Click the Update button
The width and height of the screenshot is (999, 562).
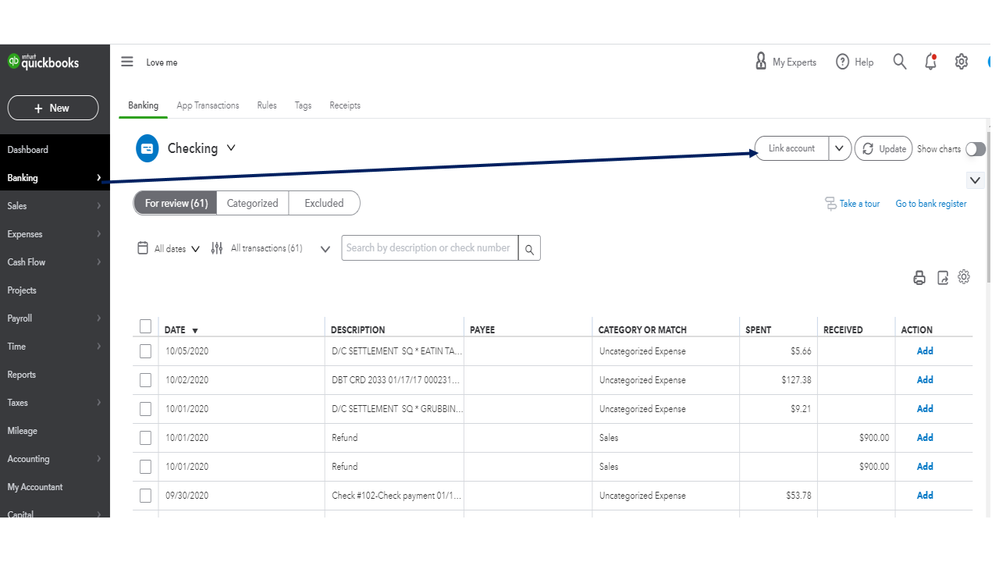click(x=883, y=148)
